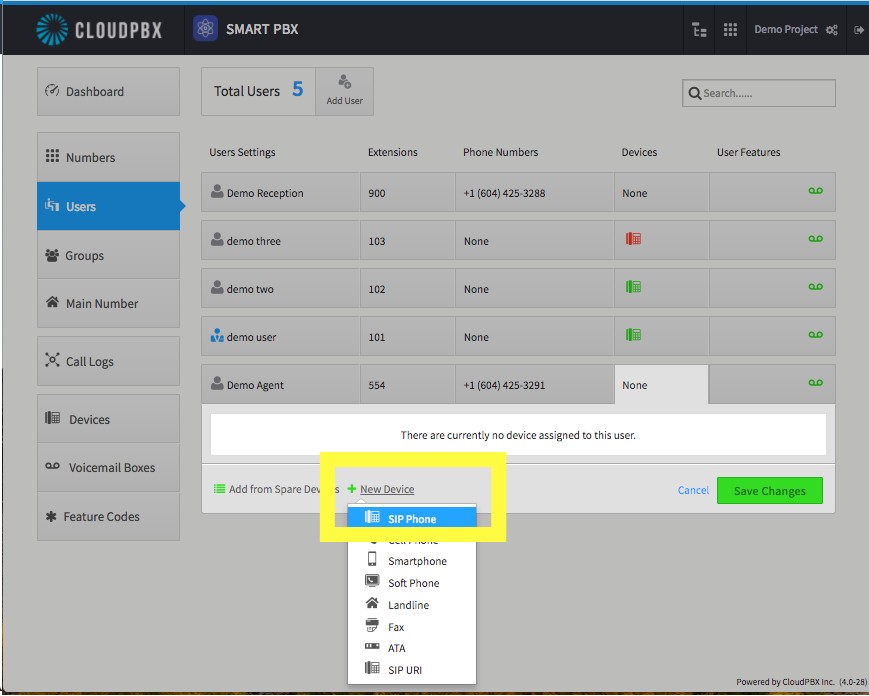Click voicemail feature icon for Demo Reception
869x696 pixels.
pyautogui.click(x=815, y=191)
